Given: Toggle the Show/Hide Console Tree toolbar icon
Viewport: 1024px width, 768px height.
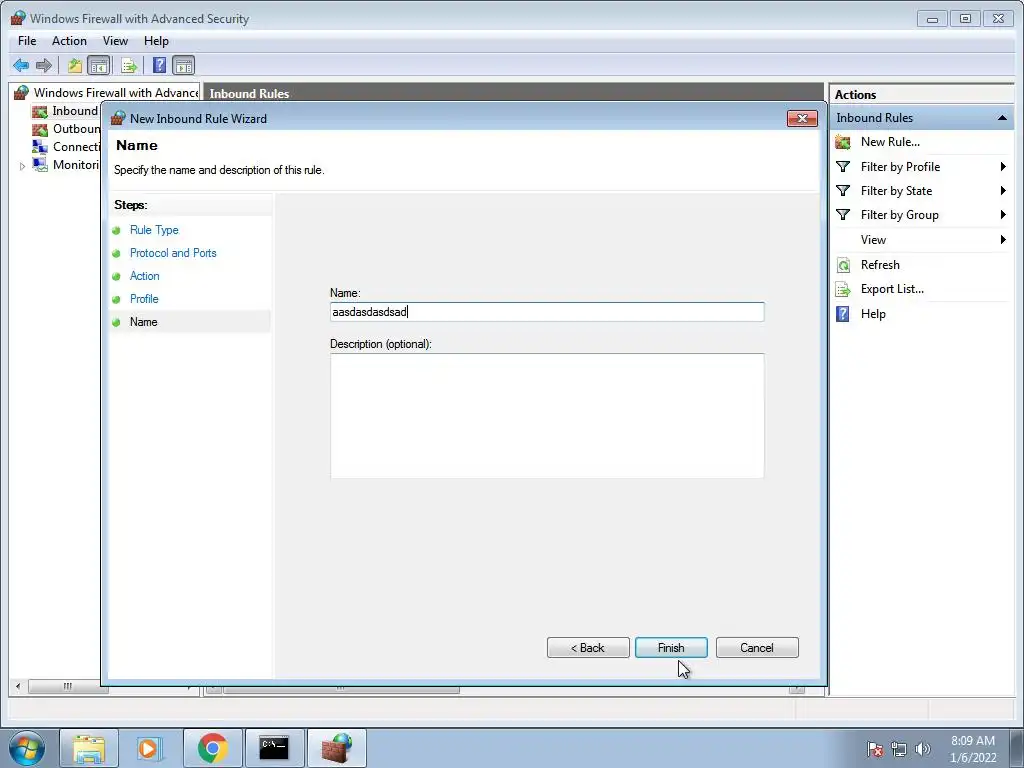Looking at the screenshot, I should click(x=99, y=65).
